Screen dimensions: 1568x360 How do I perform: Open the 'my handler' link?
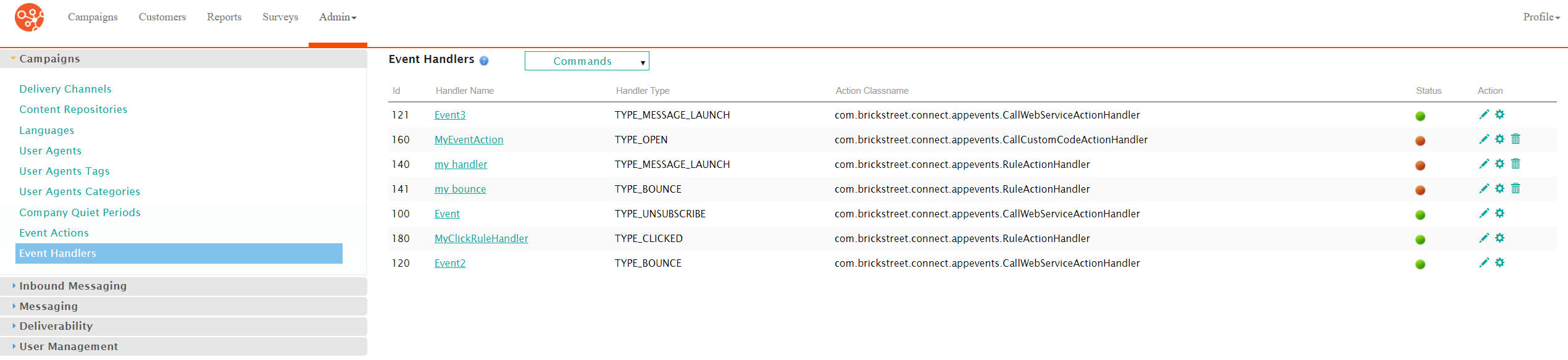461,164
